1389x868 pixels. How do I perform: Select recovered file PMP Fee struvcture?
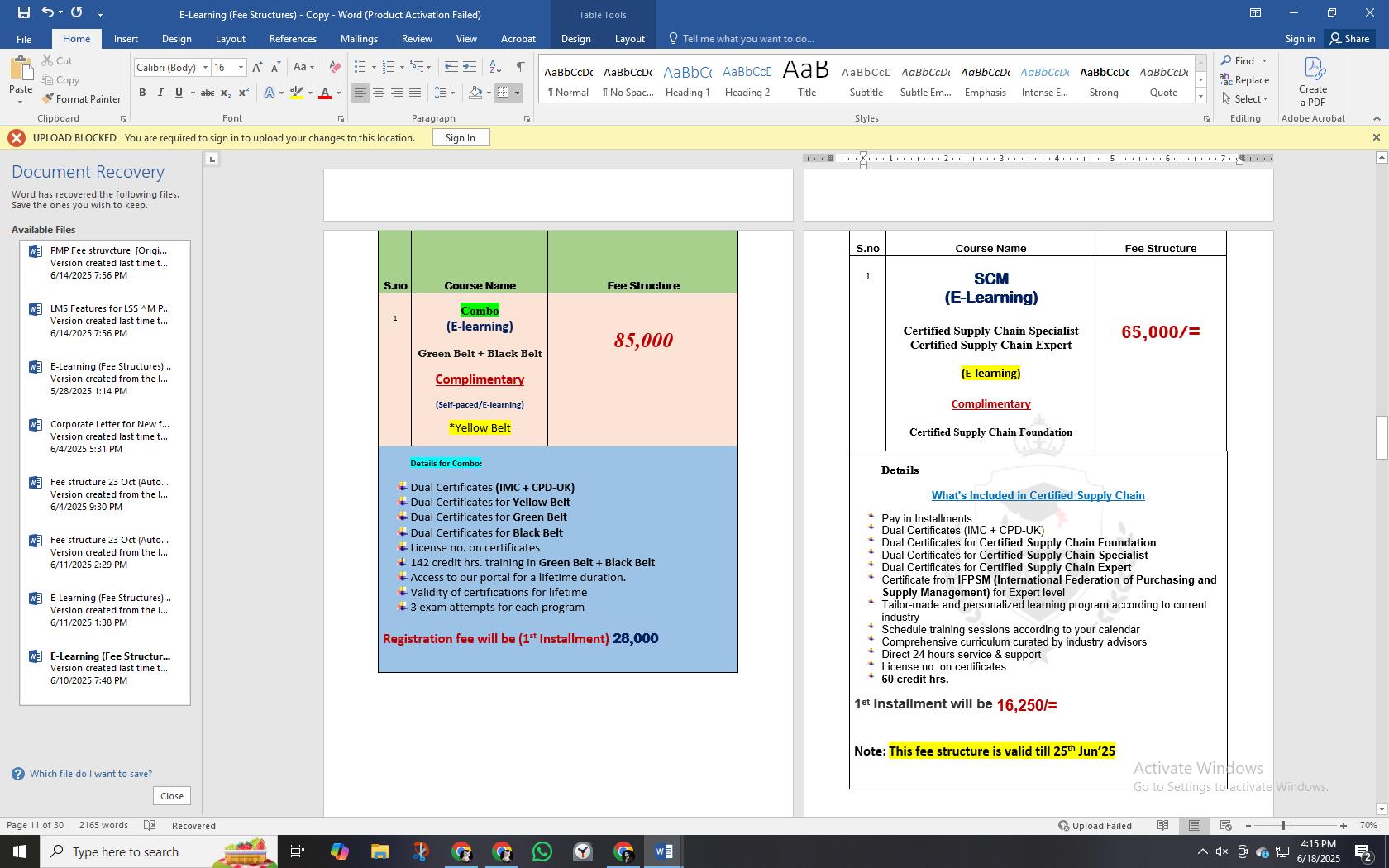pyautogui.click(x=105, y=263)
